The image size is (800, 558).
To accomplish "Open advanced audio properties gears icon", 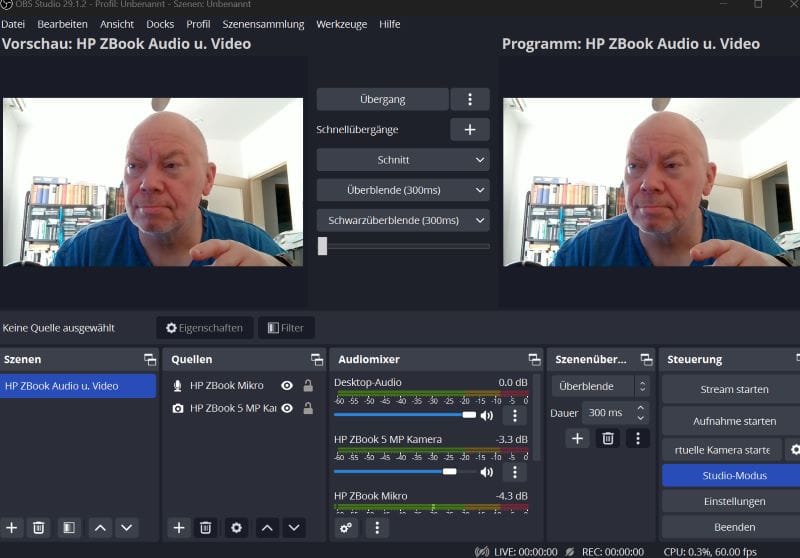I will (346, 527).
